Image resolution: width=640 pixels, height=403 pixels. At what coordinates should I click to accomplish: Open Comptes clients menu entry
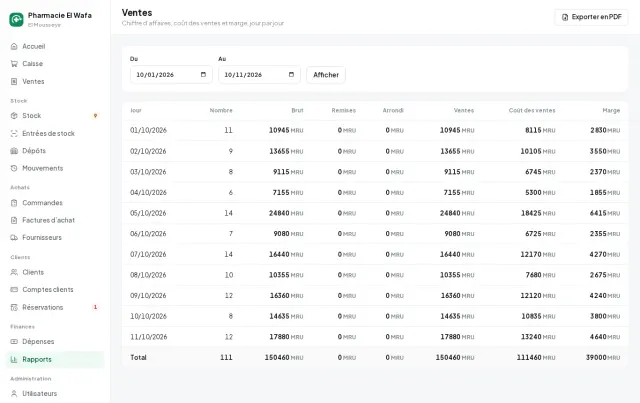tap(55, 289)
